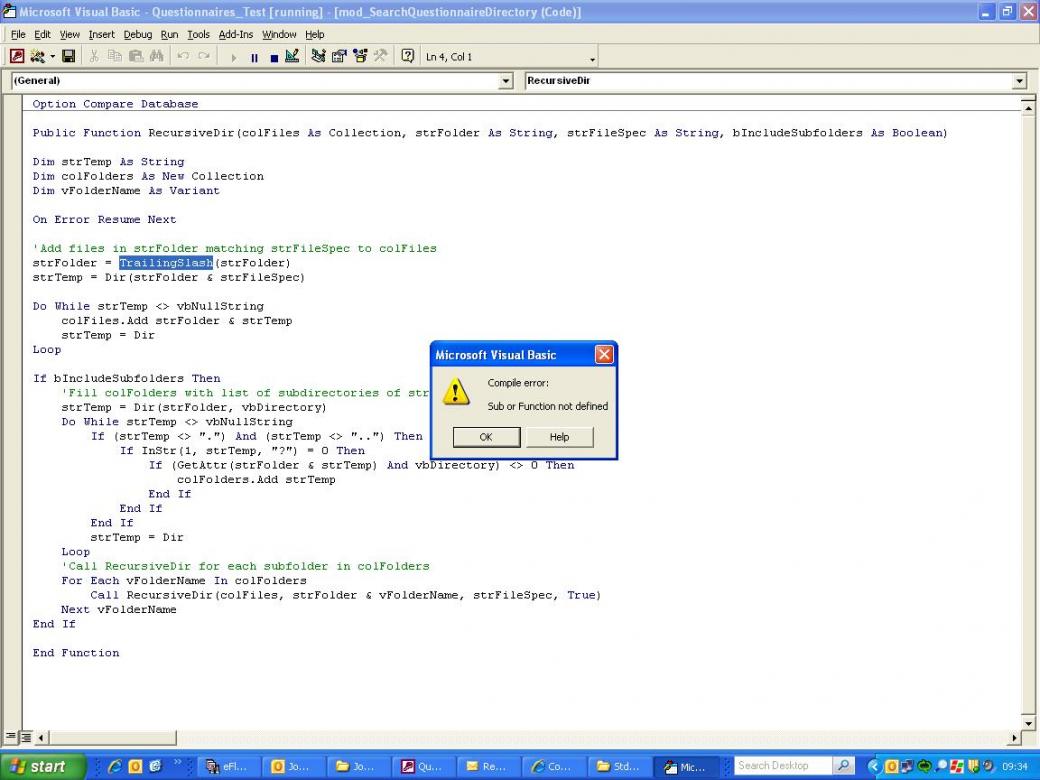Click the Toolbox hammer-and-wrench icon
The image size is (1040, 780).
(380, 56)
